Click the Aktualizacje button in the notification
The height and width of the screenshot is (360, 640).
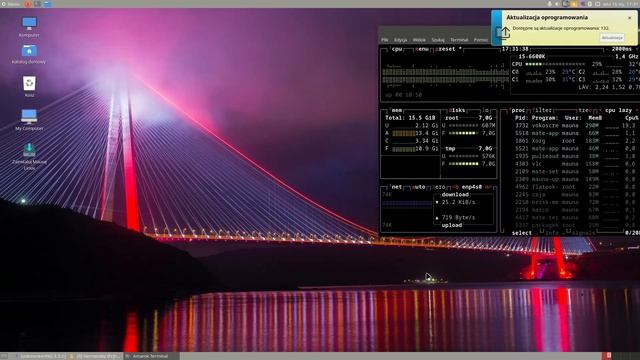(612, 37)
